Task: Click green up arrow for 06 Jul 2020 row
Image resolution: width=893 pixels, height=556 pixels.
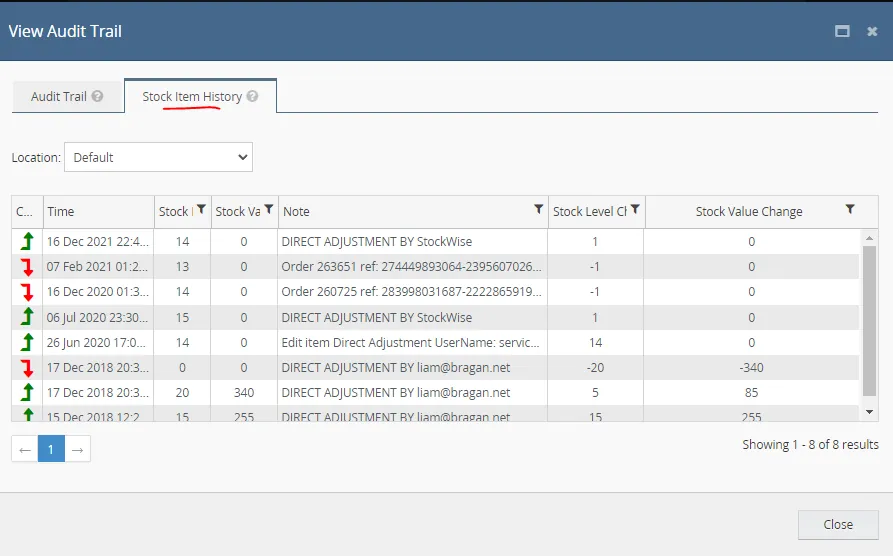Action: pyautogui.click(x=27, y=317)
